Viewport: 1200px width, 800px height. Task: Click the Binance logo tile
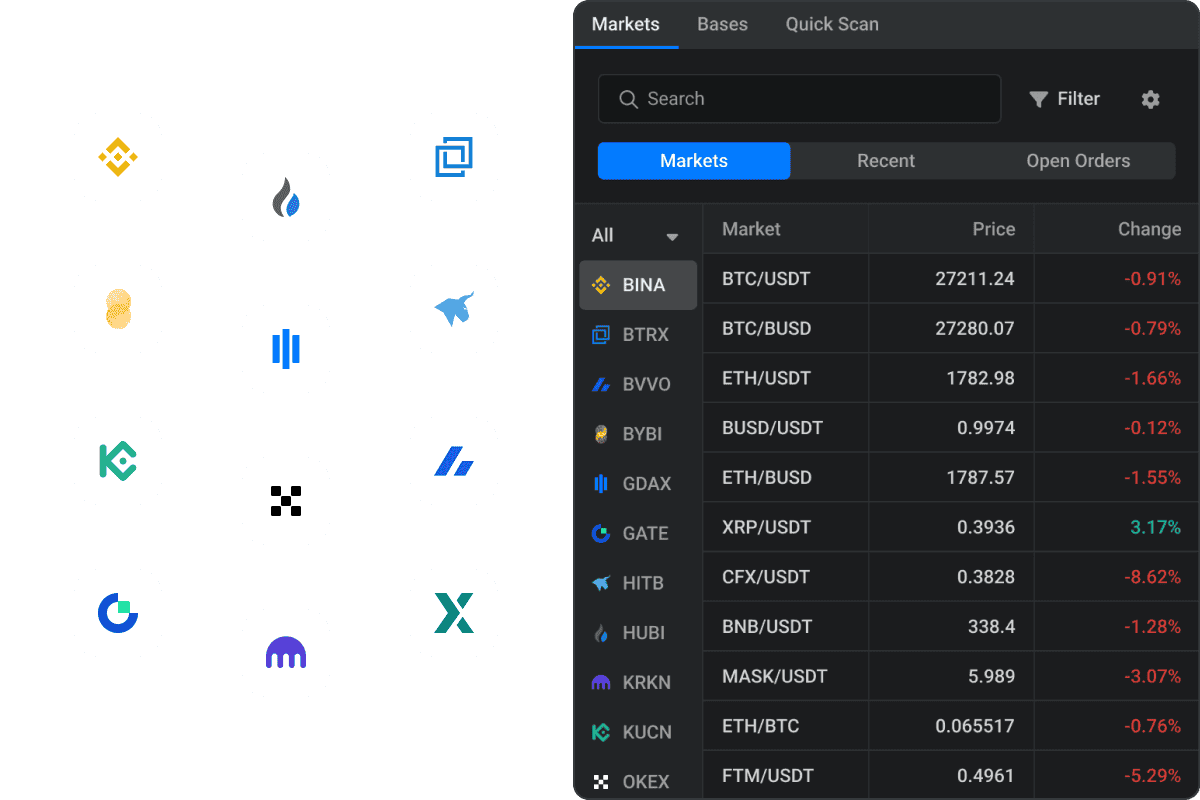point(118,157)
